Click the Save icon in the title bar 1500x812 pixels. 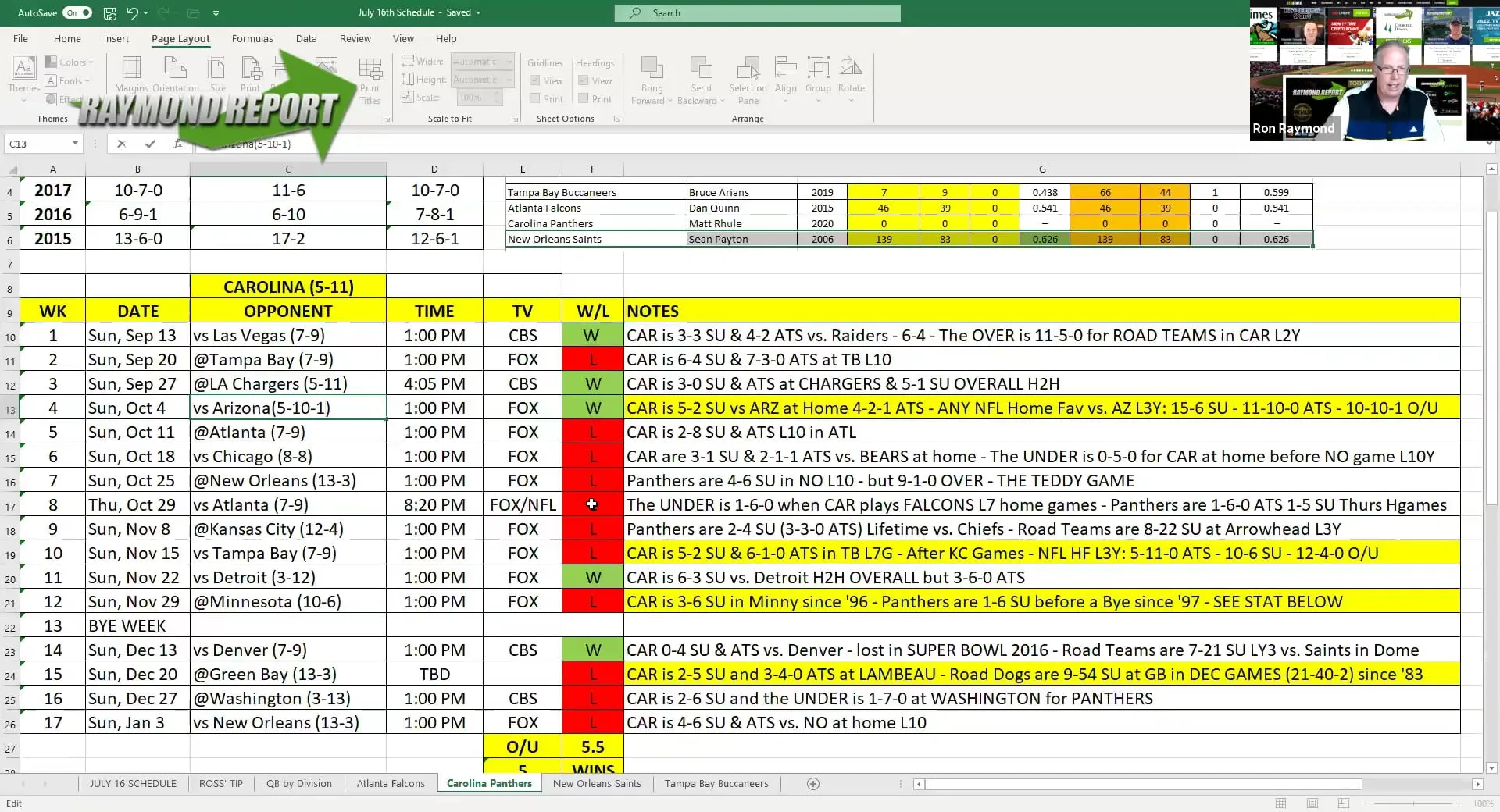tap(110, 12)
